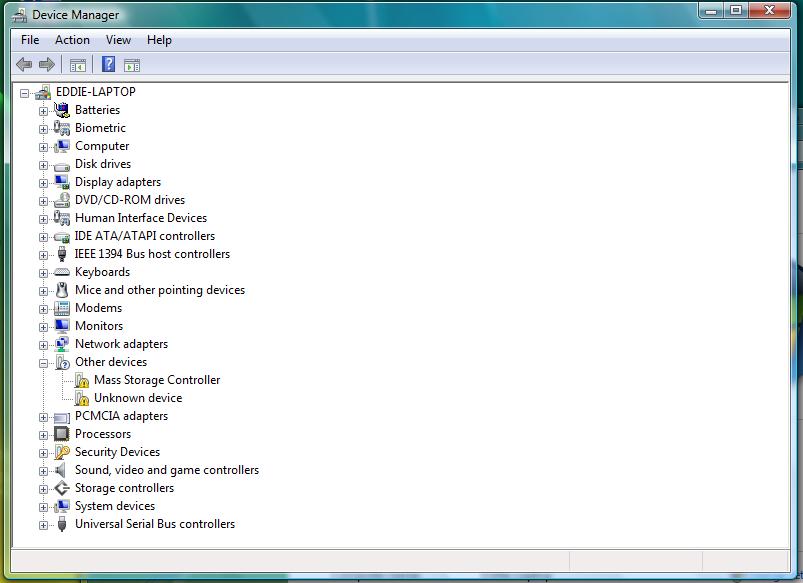Click the Sound, video and game controllers speaker icon
Screen dimensions: 803x583
pos(61,470)
